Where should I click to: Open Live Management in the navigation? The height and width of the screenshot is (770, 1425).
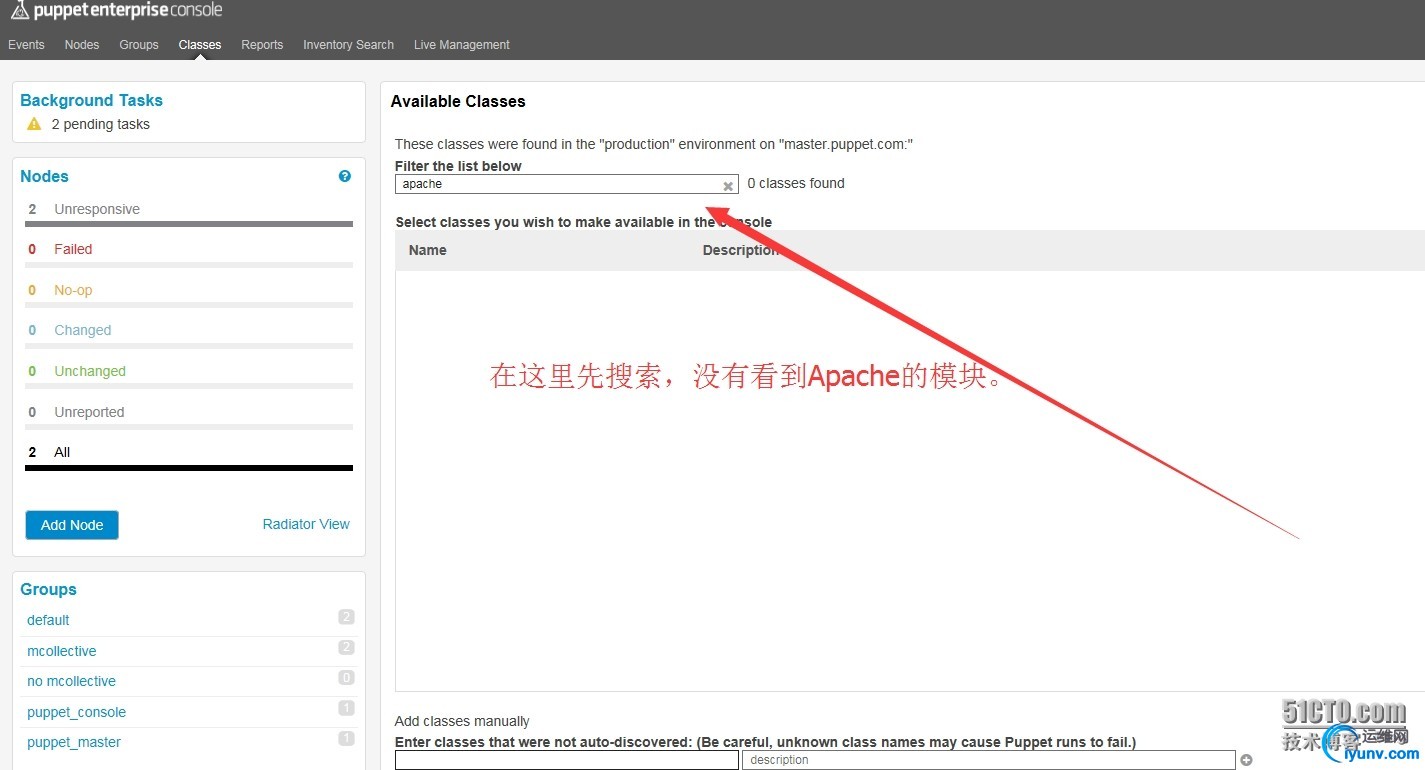[462, 45]
